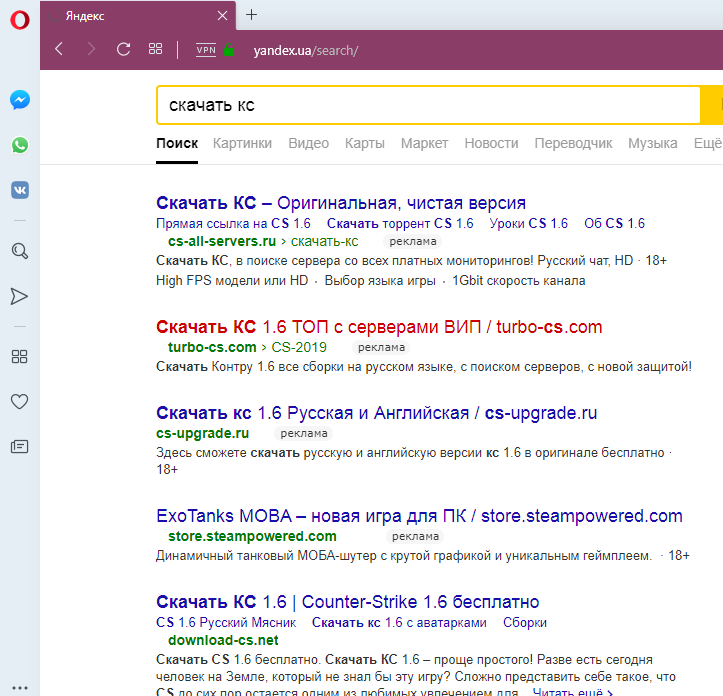Click the search box with 'скачать кс'

428,105
